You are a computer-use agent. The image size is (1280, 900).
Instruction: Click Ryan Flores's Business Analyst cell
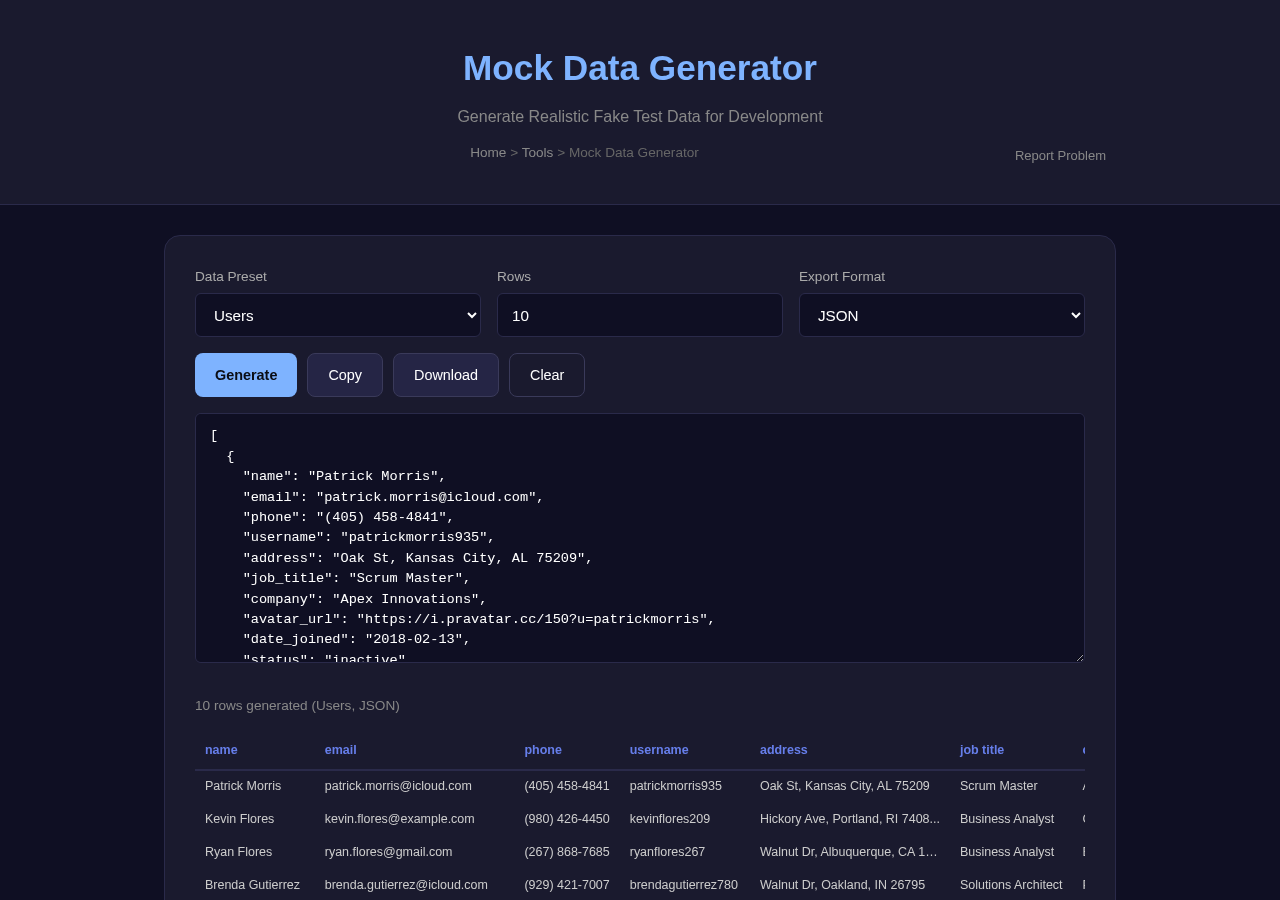[1007, 852]
